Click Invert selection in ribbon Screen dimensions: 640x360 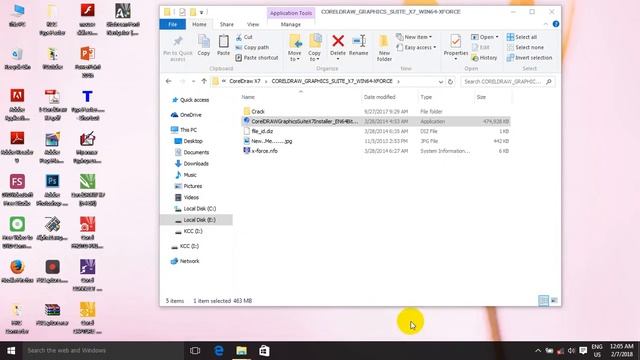pyautogui.click(x=529, y=58)
